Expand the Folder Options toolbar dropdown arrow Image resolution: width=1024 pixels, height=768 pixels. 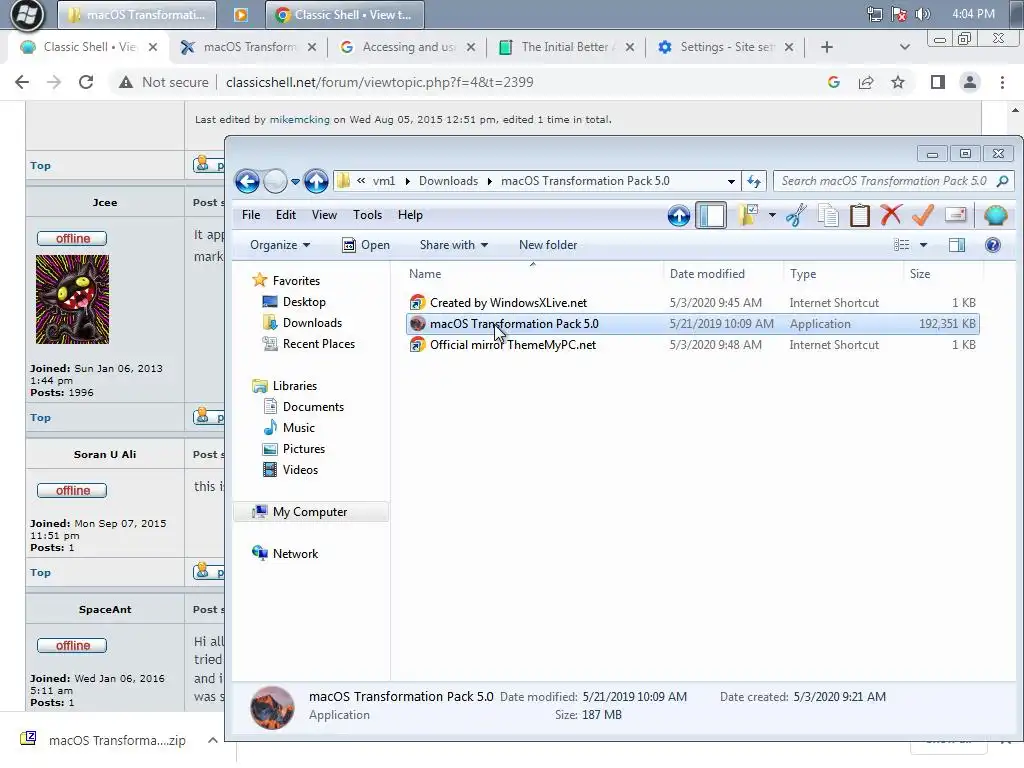pyautogui.click(x=772, y=215)
